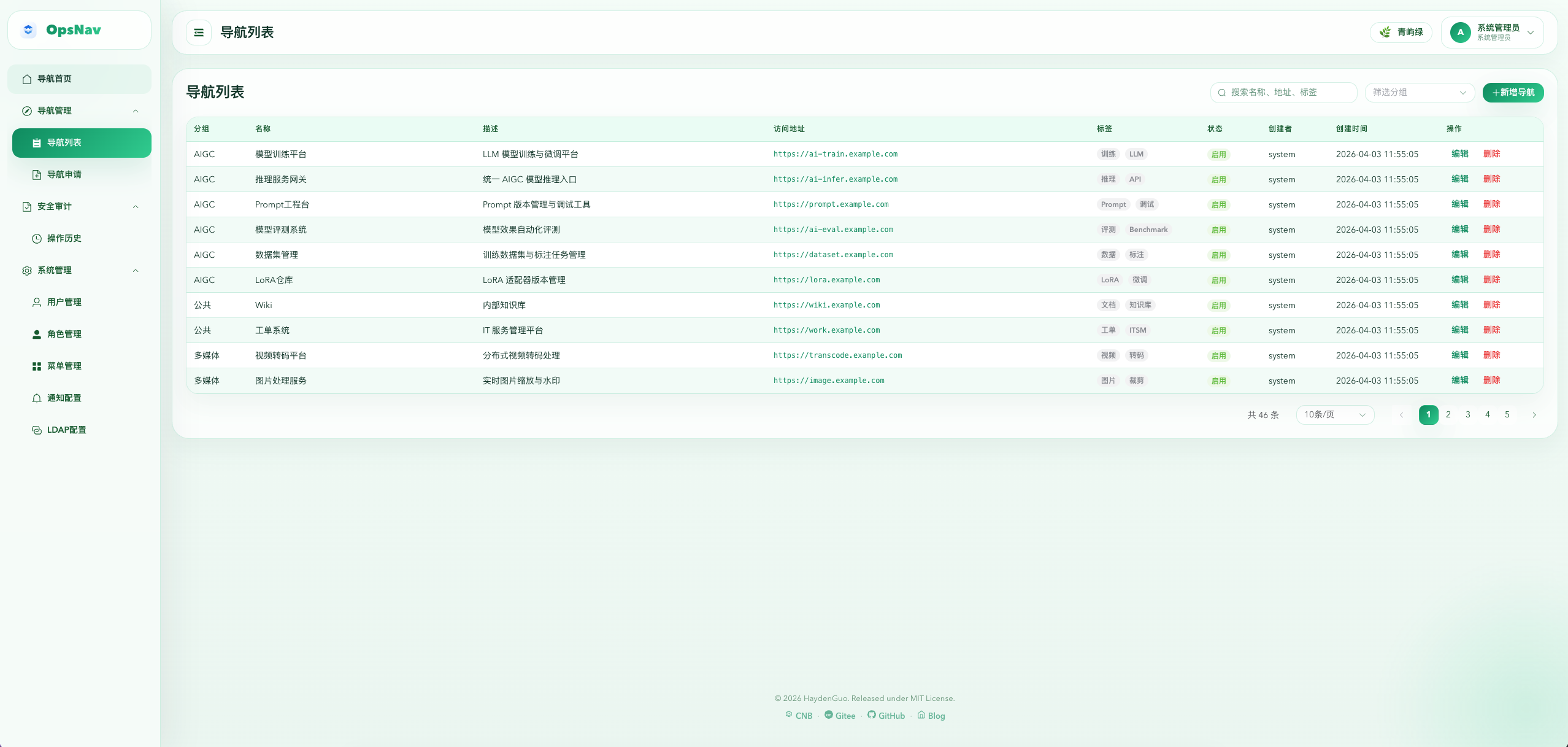This screenshot has width=1568, height=747.
Task: Click 编辑 for the Wiki row
Action: tap(1459, 305)
